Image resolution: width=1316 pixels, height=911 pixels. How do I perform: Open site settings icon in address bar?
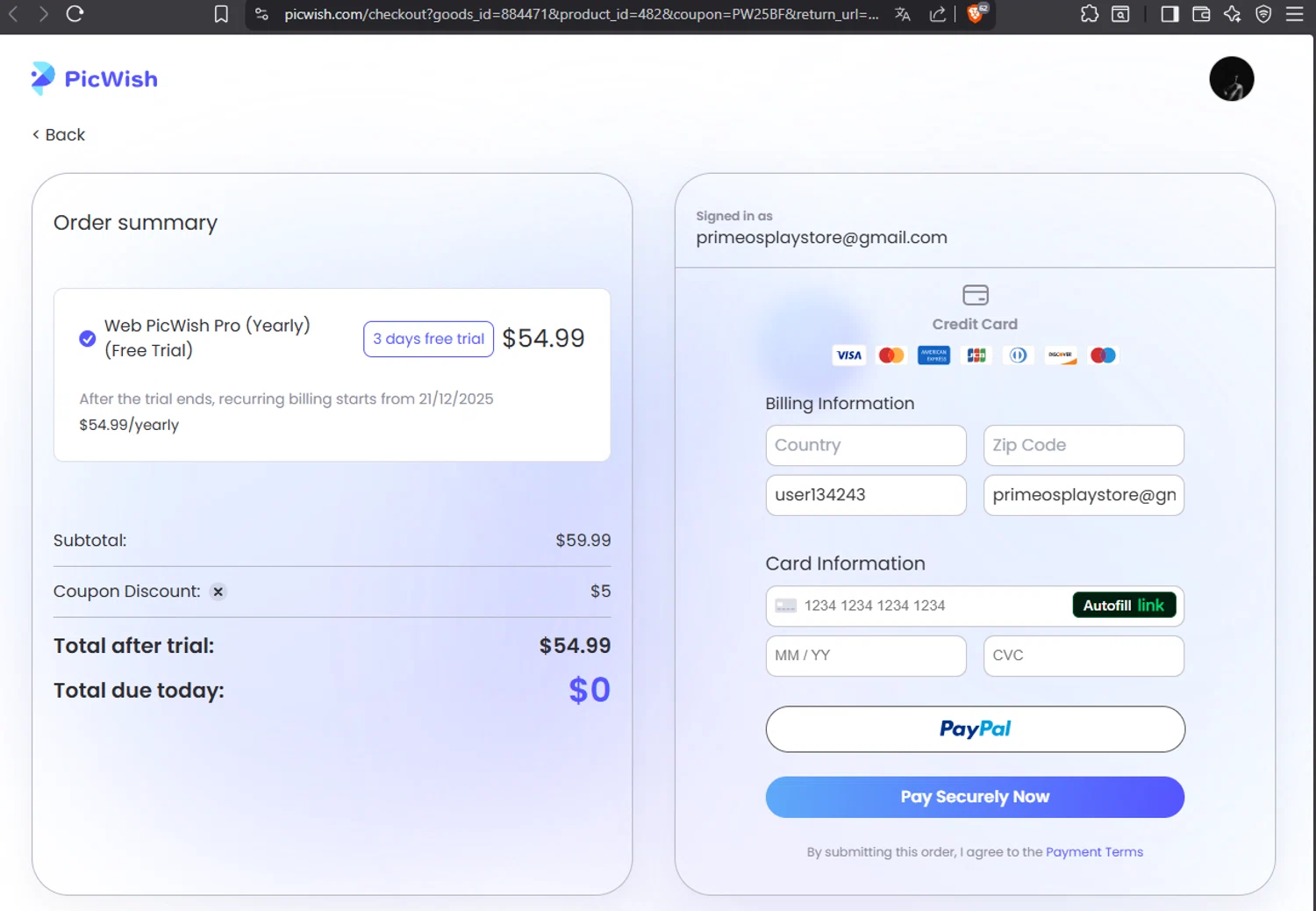(x=261, y=14)
